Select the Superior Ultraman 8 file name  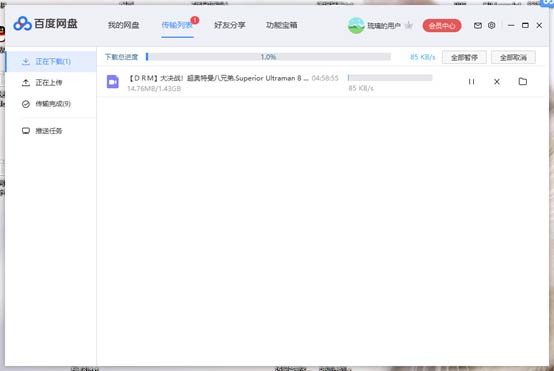[x=218, y=78]
